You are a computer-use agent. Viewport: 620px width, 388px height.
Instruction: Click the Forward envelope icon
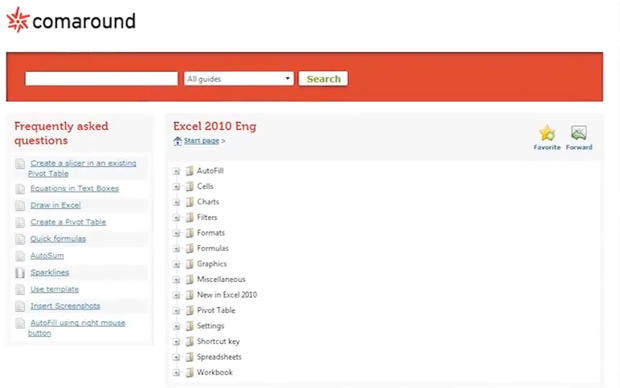(x=579, y=133)
